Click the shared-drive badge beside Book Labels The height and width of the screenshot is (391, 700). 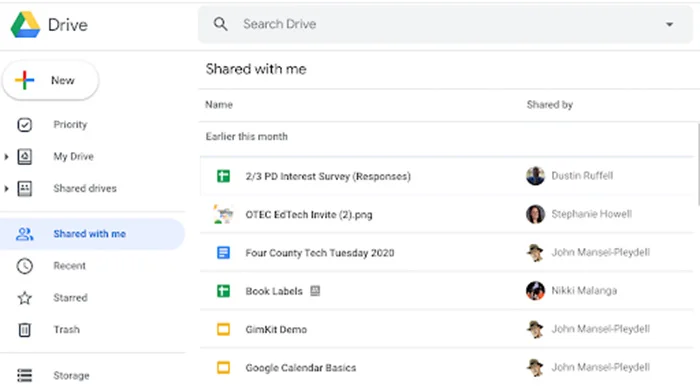coord(315,291)
